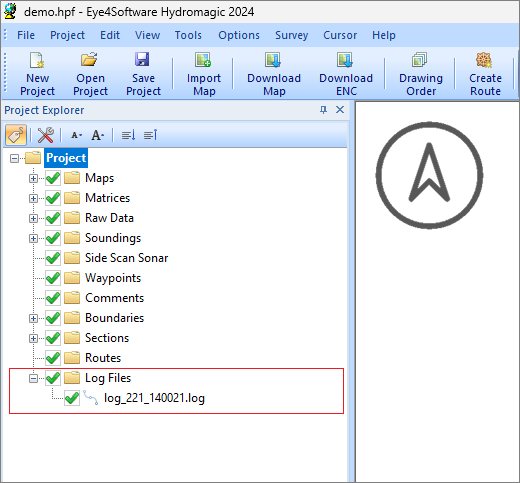This screenshot has height=483, width=520.
Task: Select the Waypoints tree label
Action: (x=113, y=278)
